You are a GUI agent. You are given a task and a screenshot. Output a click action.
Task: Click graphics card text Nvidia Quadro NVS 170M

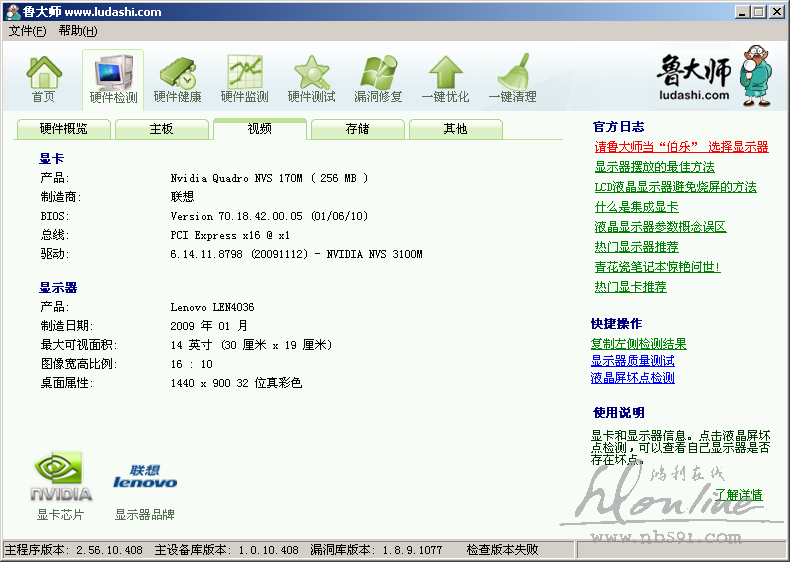tap(237, 178)
